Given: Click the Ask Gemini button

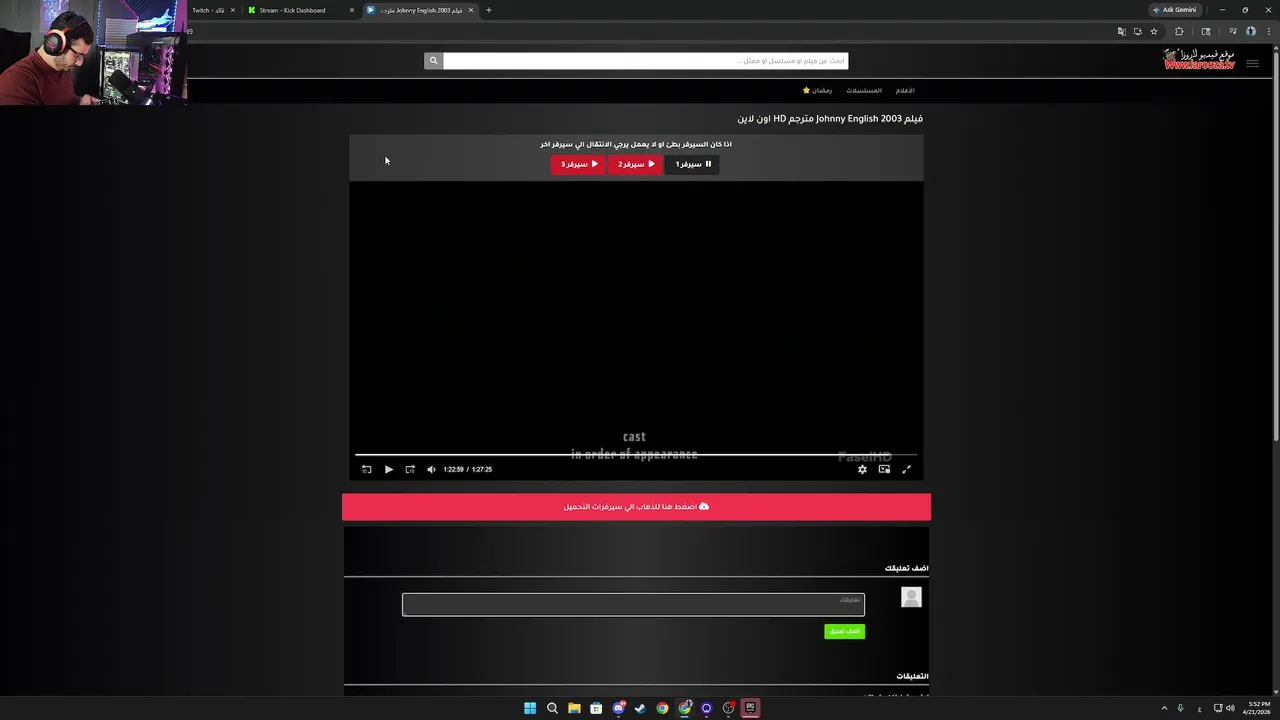Looking at the screenshot, I should [1174, 10].
